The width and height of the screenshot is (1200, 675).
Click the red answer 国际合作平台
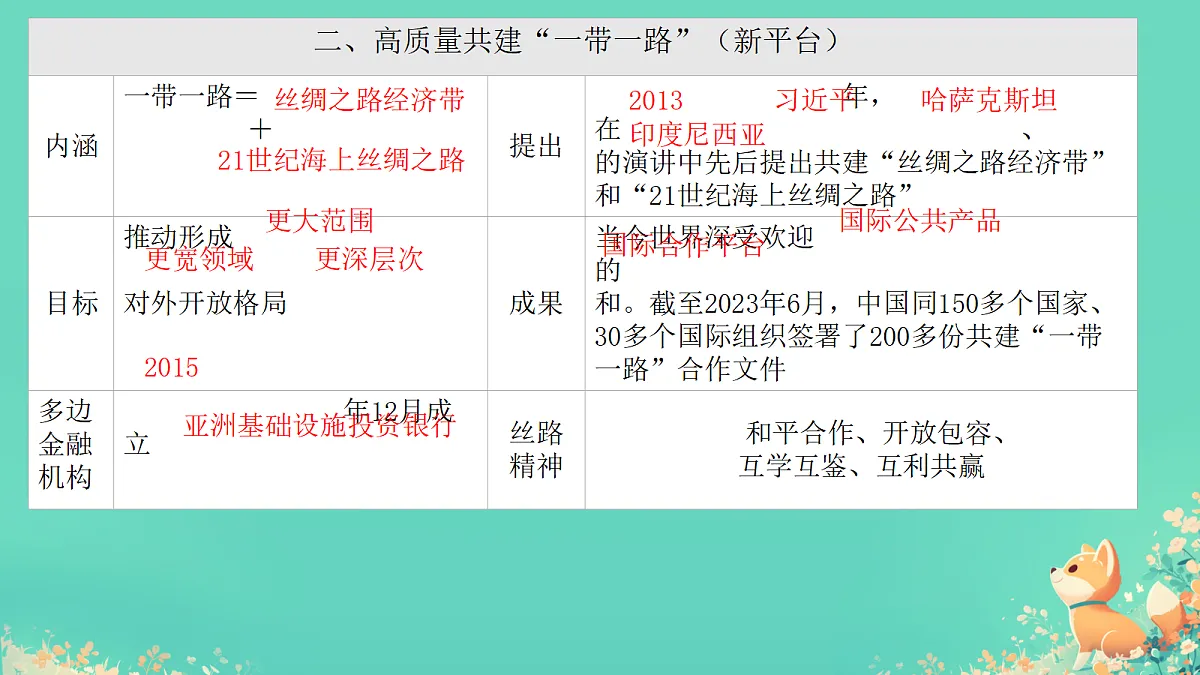pos(683,246)
